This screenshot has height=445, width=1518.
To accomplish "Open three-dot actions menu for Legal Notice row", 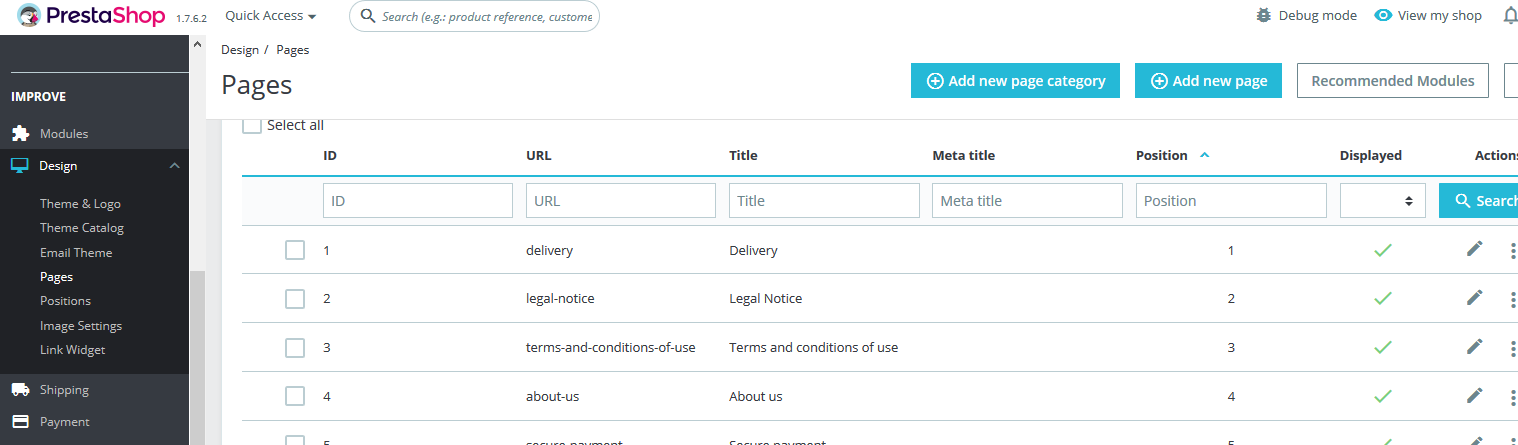I will [1512, 299].
